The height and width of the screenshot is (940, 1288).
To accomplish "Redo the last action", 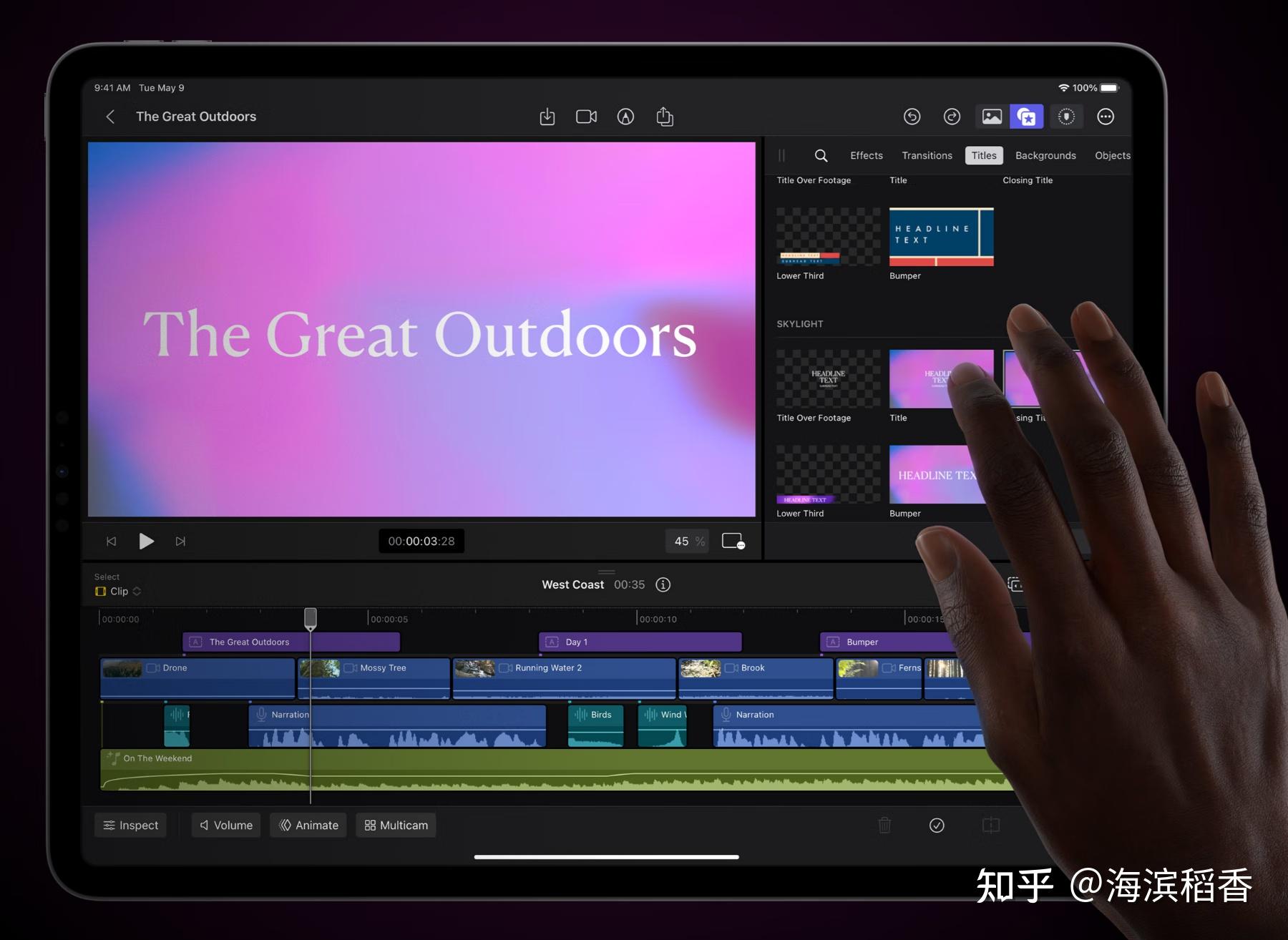I will [952, 117].
